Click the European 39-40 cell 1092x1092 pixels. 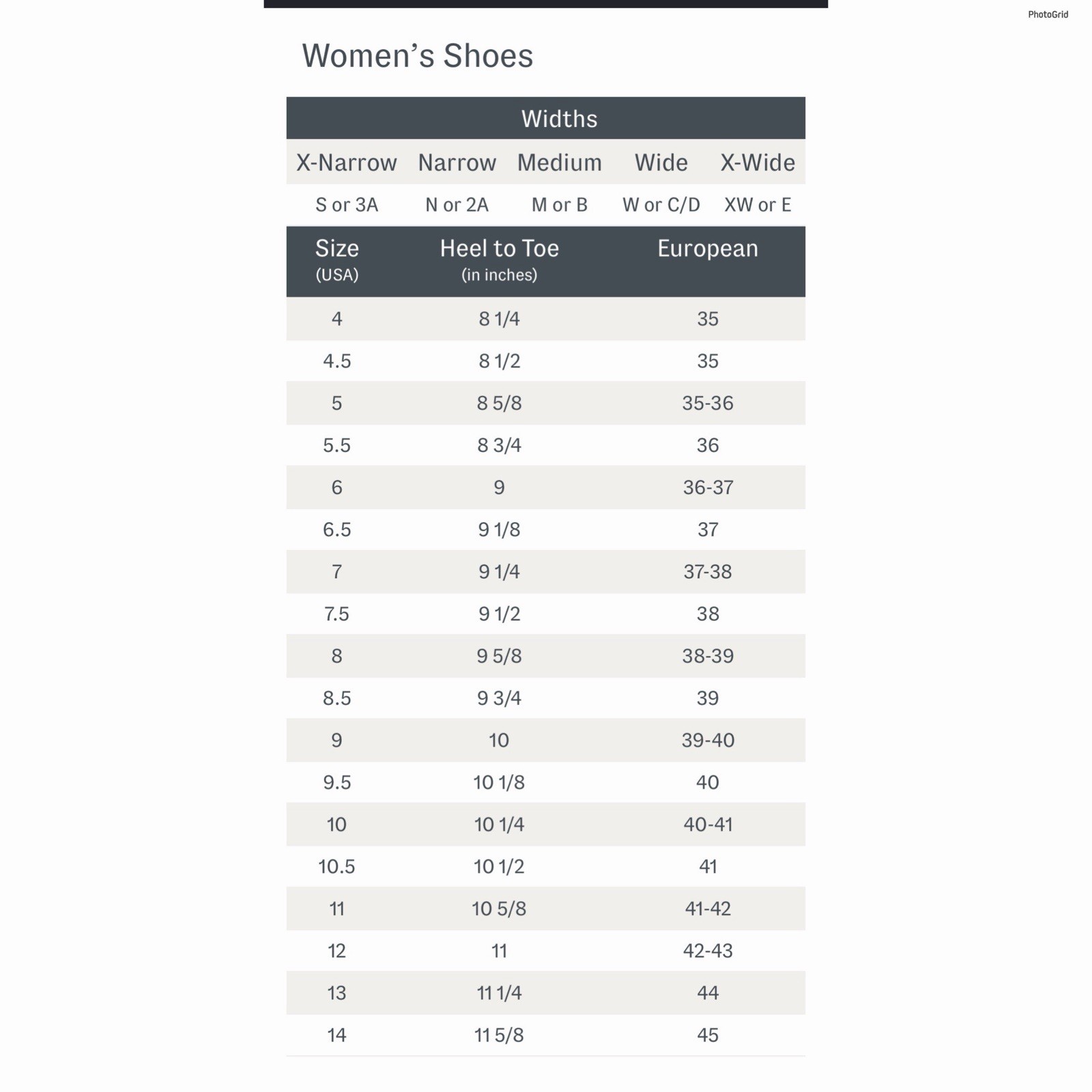coord(708,741)
